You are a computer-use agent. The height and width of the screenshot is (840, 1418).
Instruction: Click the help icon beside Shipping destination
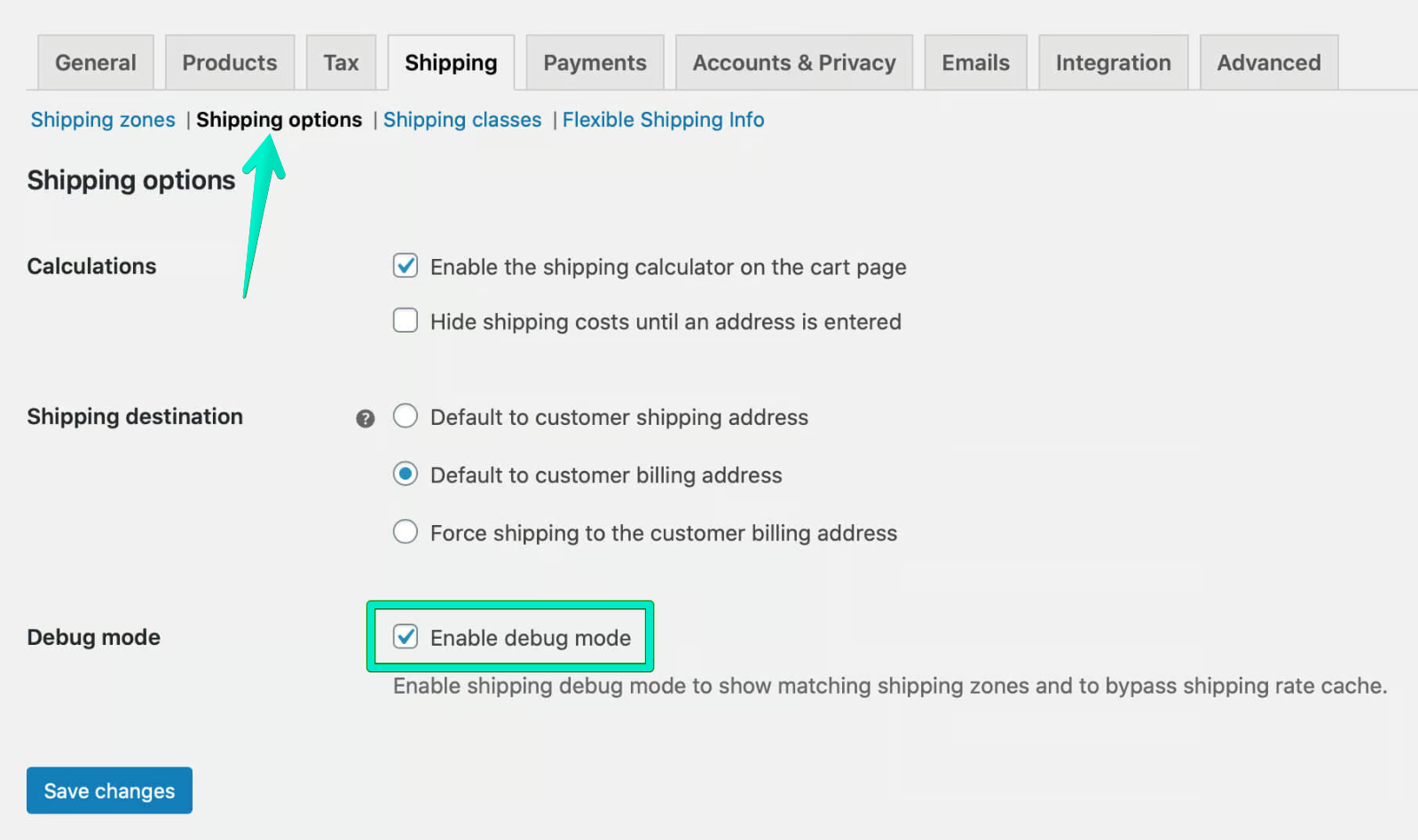point(365,417)
